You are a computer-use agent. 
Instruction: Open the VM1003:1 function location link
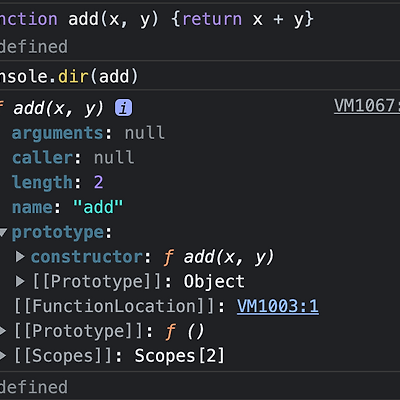pyautogui.click(x=278, y=306)
